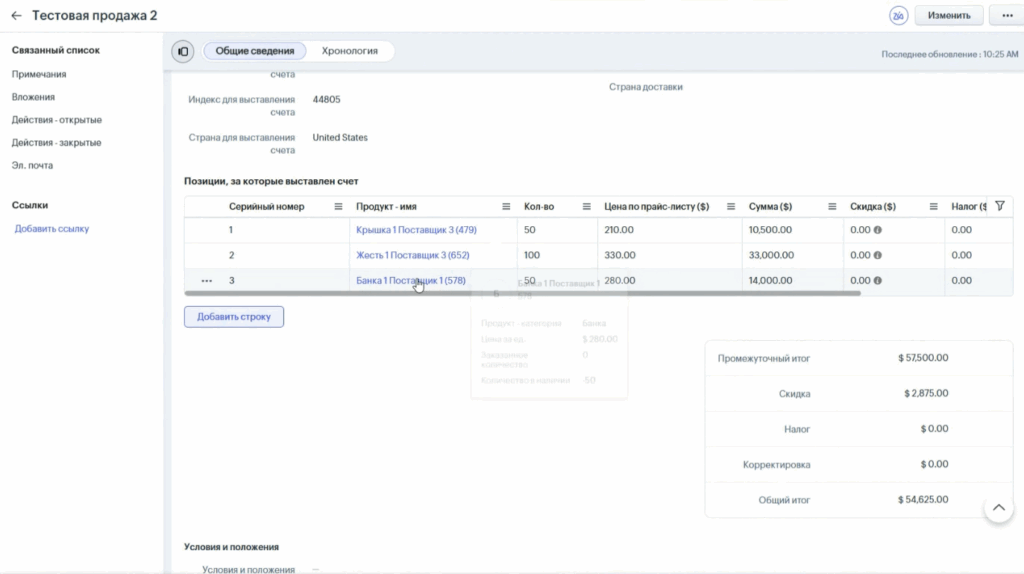Image resolution: width=1024 pixels, height=574 pixels.
Task: Click the info icon in first row Скидка
Action: pos(878,230)
